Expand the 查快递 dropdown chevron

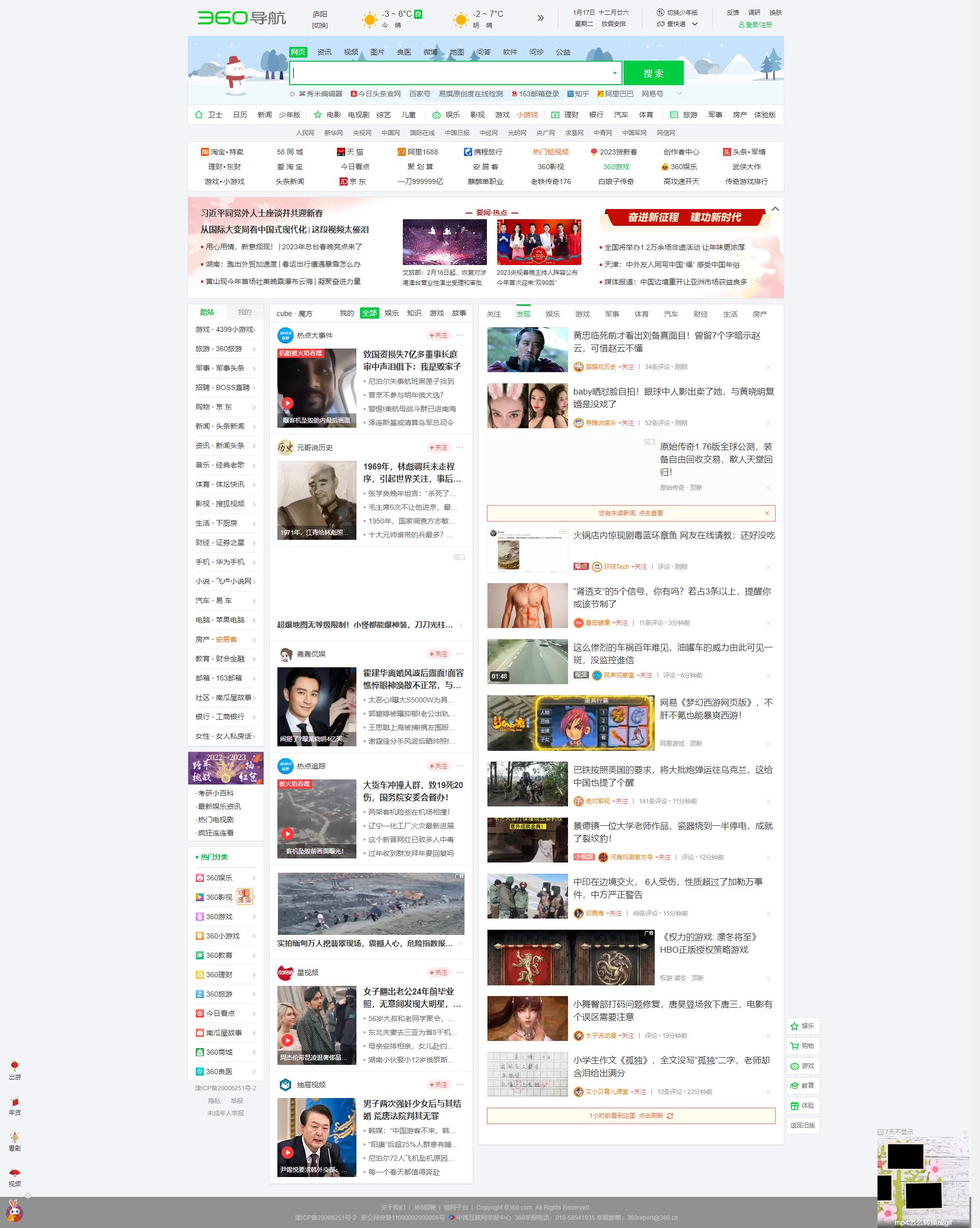694,24
